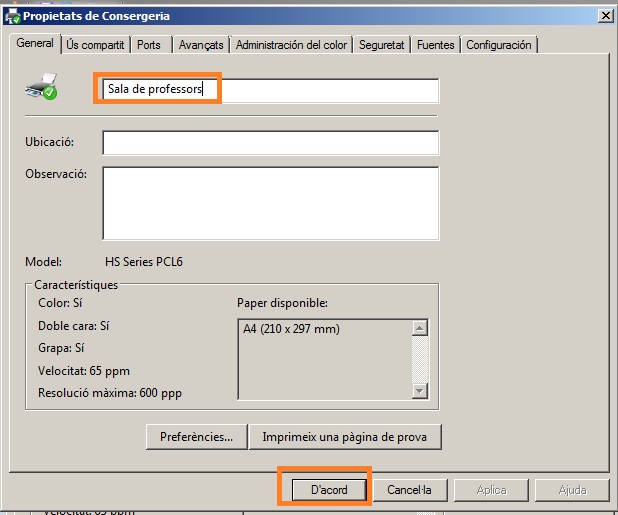The image size is (618, 515).
Task: Click the printer name field containing 'Sala de professors'
Action: (x=270, y=91)
